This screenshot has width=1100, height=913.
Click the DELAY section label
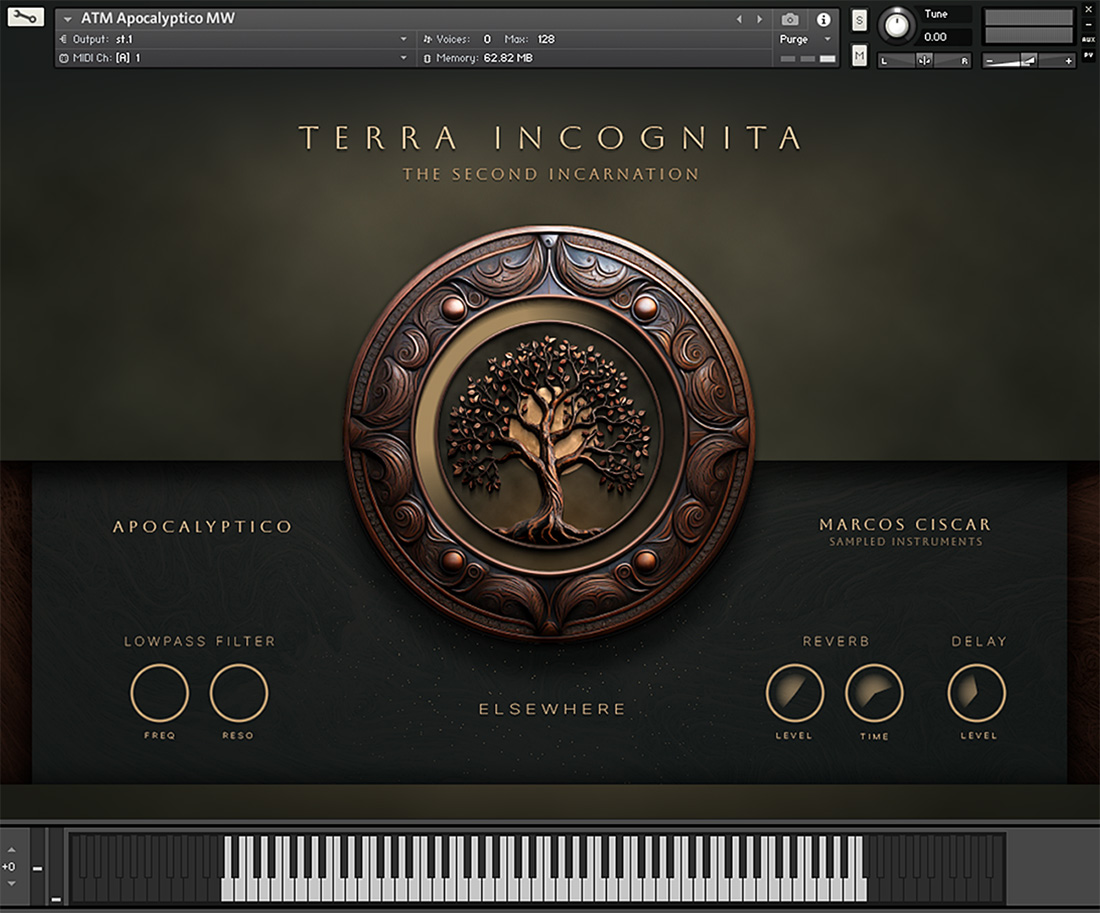[979, 641]
